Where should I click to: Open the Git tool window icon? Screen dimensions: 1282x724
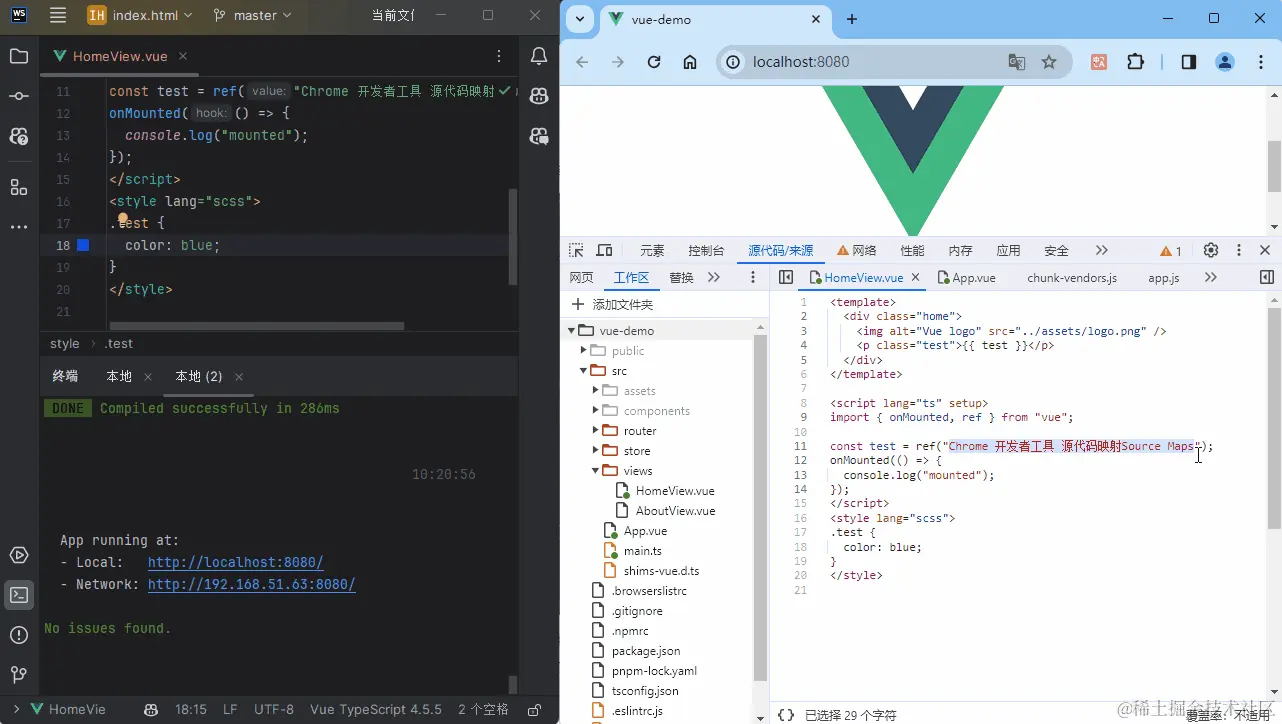18,675
